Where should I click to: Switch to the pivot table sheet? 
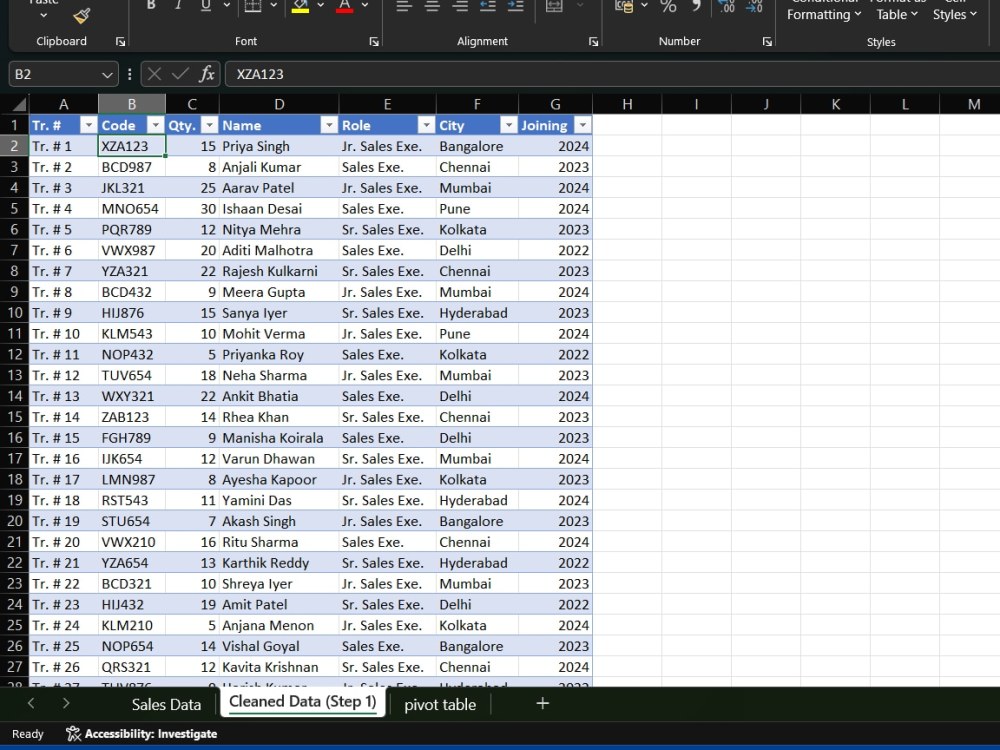point(440,704)
